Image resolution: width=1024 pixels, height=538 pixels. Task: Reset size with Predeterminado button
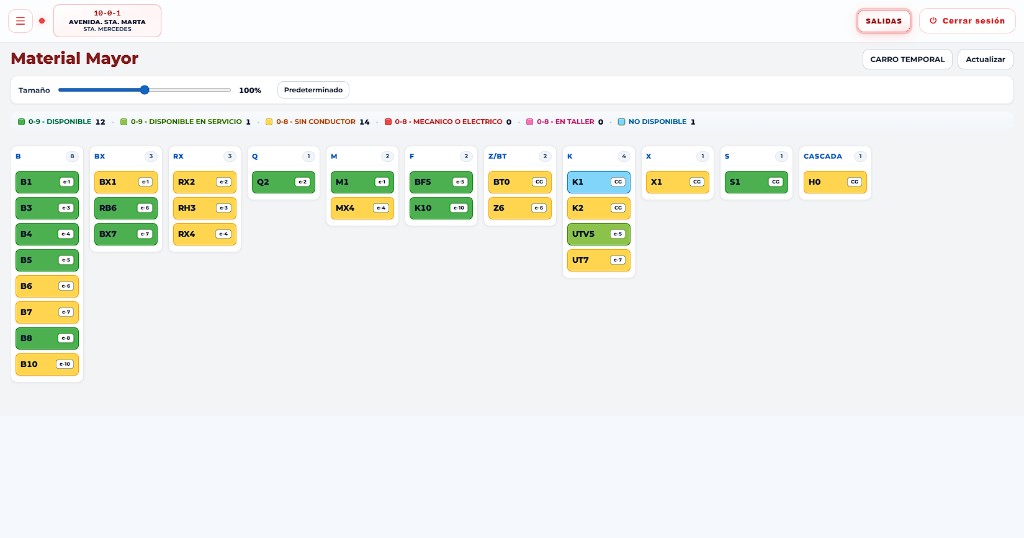click(313, 90)
